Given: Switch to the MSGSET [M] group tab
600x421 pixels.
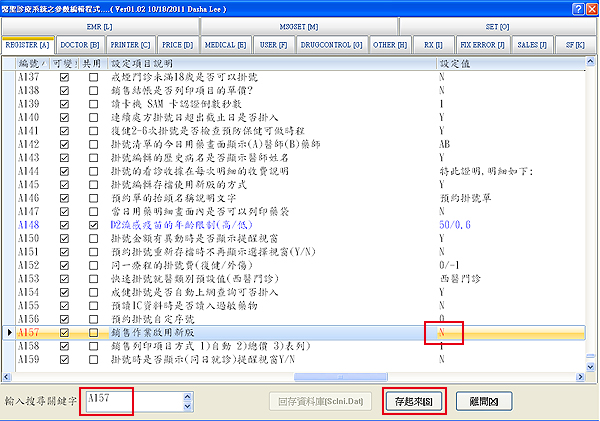Looking at the screenshot, I should (x=300, y=27).
